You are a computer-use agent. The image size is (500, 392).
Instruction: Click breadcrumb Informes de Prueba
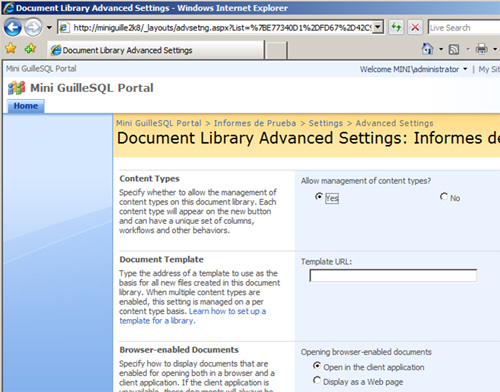pyautogui.click(x=255, y=123)
